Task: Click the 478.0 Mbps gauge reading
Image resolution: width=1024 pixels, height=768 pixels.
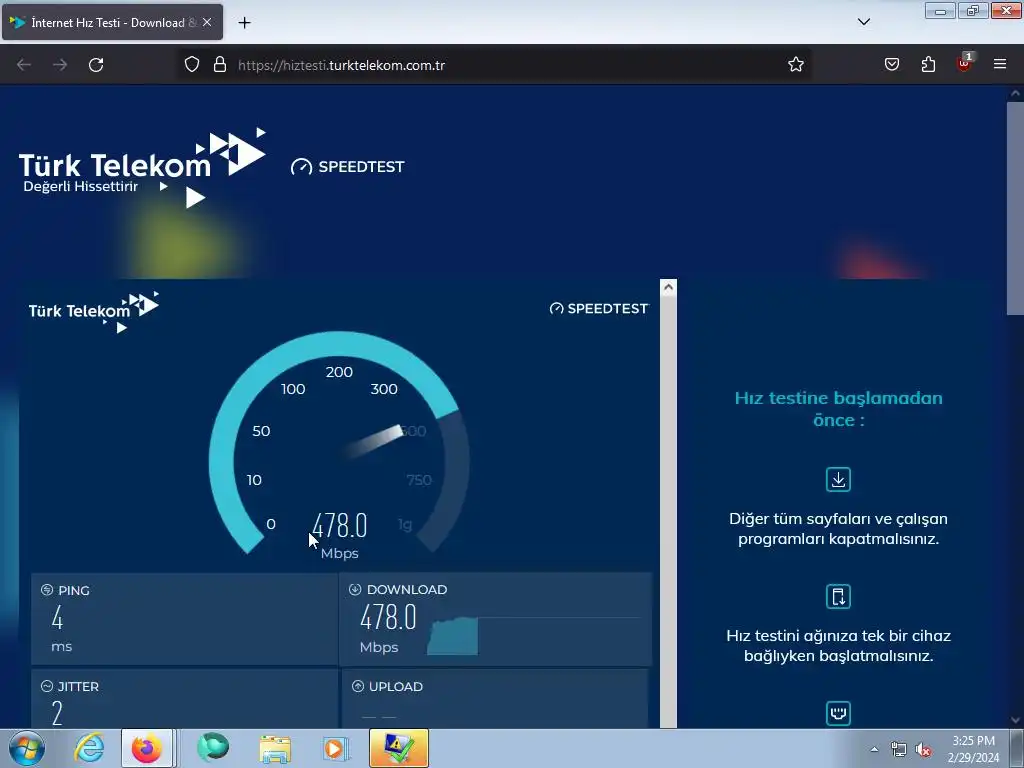Action: (x=340, y=525)
